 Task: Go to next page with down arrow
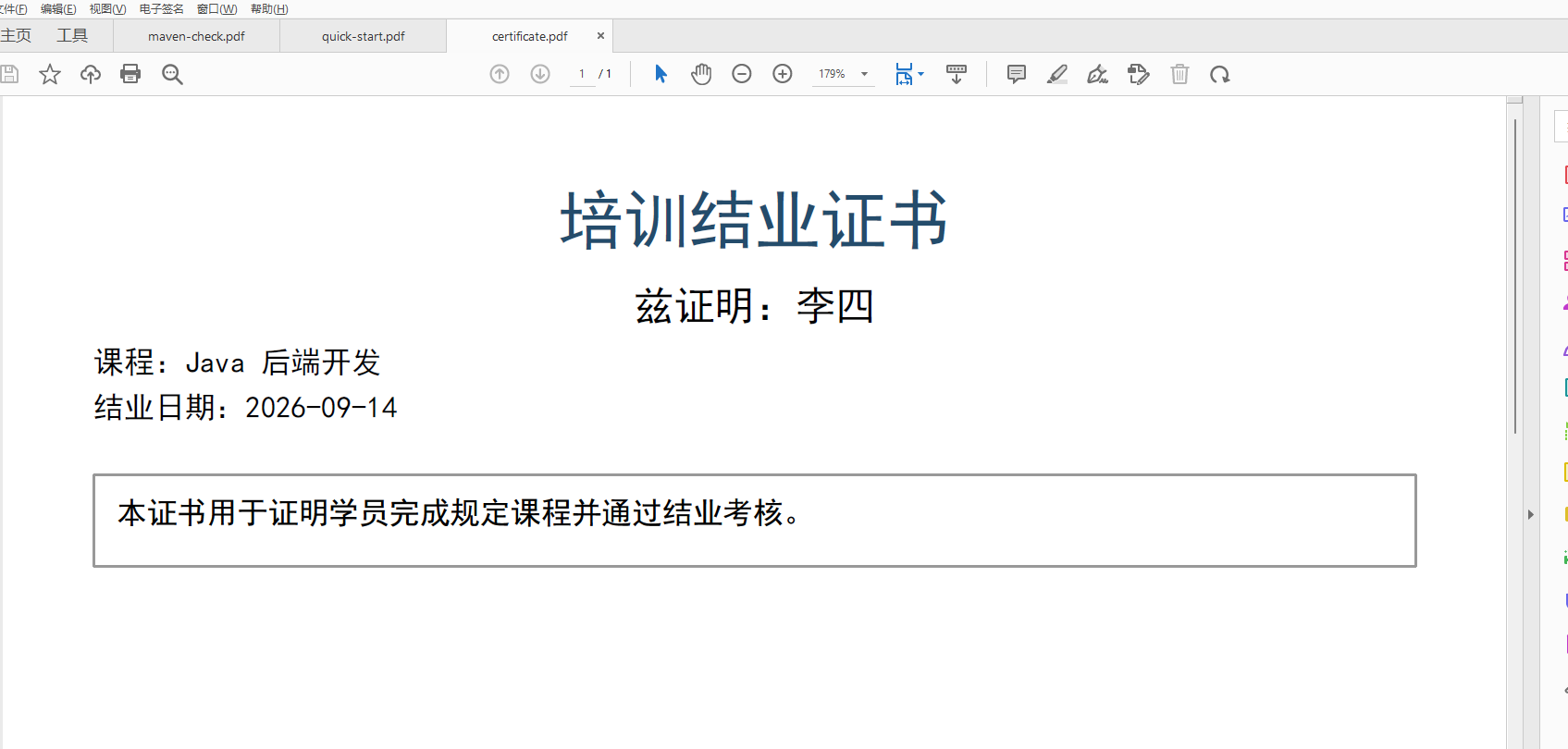point(540,74)
